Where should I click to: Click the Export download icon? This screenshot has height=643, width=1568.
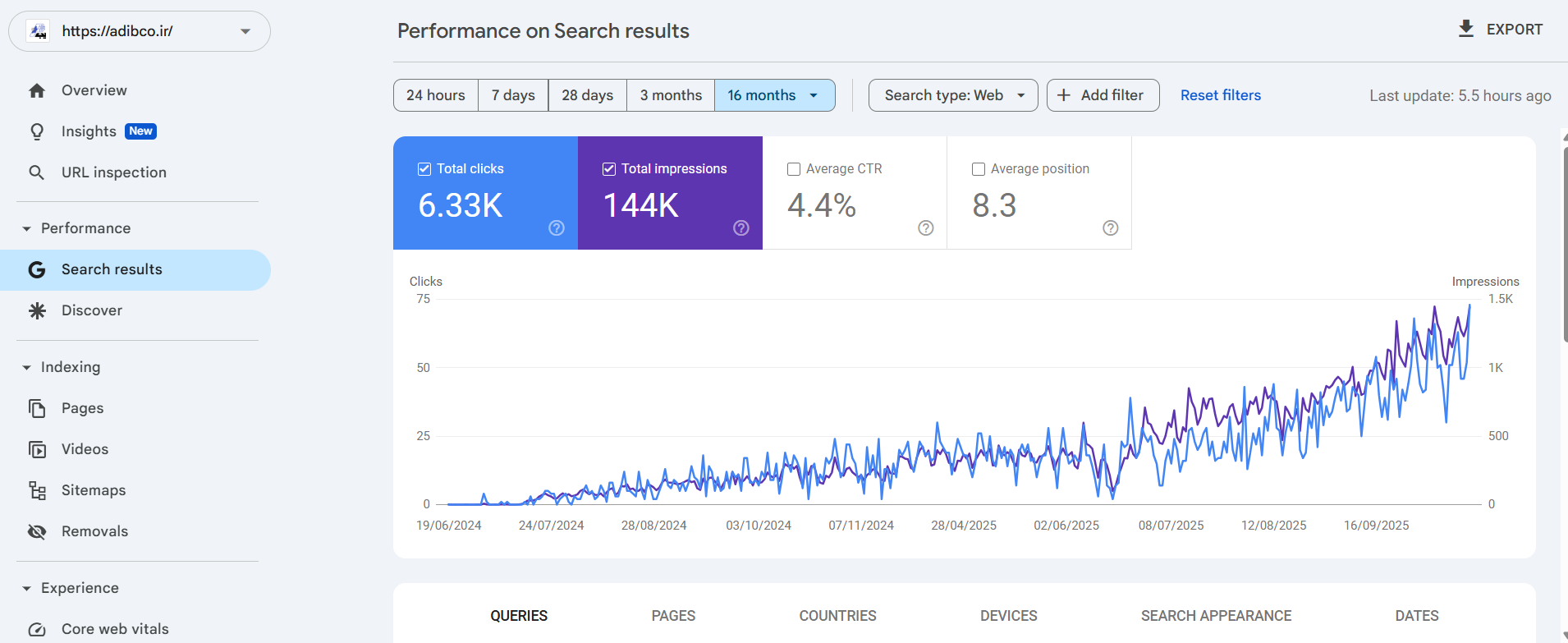[x=1465, y=30]
